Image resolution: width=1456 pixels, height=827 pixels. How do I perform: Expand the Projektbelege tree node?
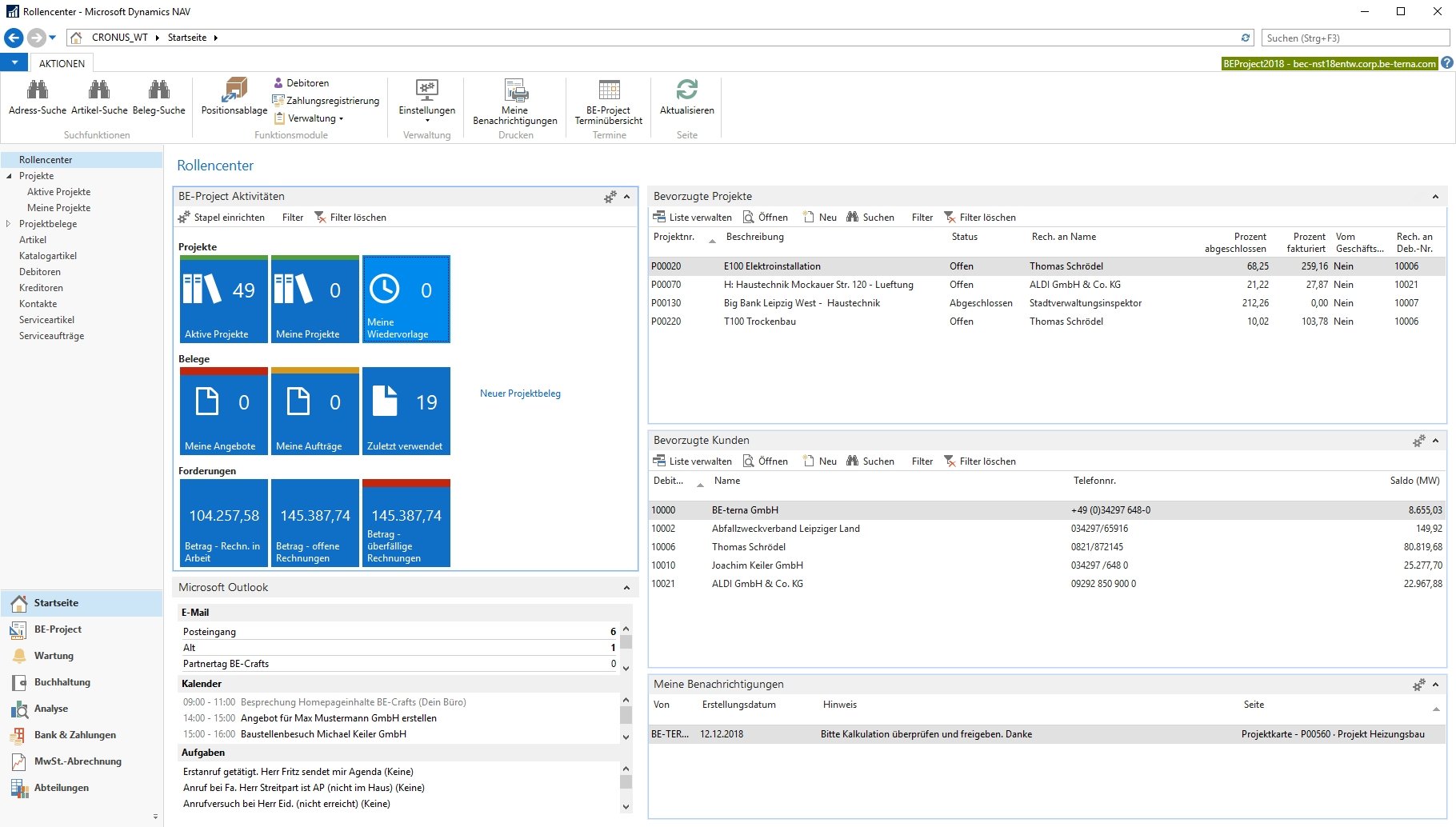(x=8, y=224)
